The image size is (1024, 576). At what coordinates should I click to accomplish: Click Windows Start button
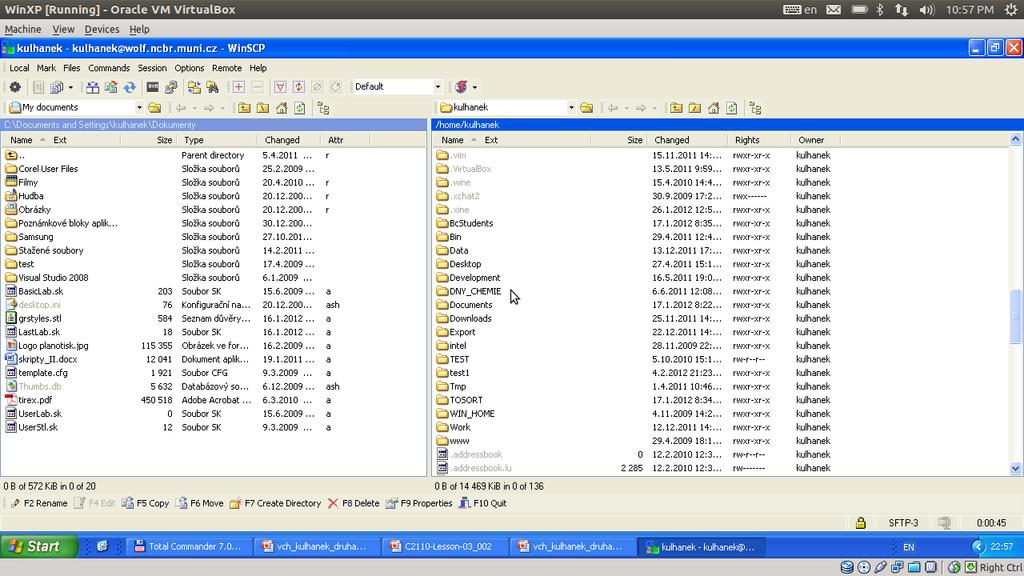tap(38, 547)
